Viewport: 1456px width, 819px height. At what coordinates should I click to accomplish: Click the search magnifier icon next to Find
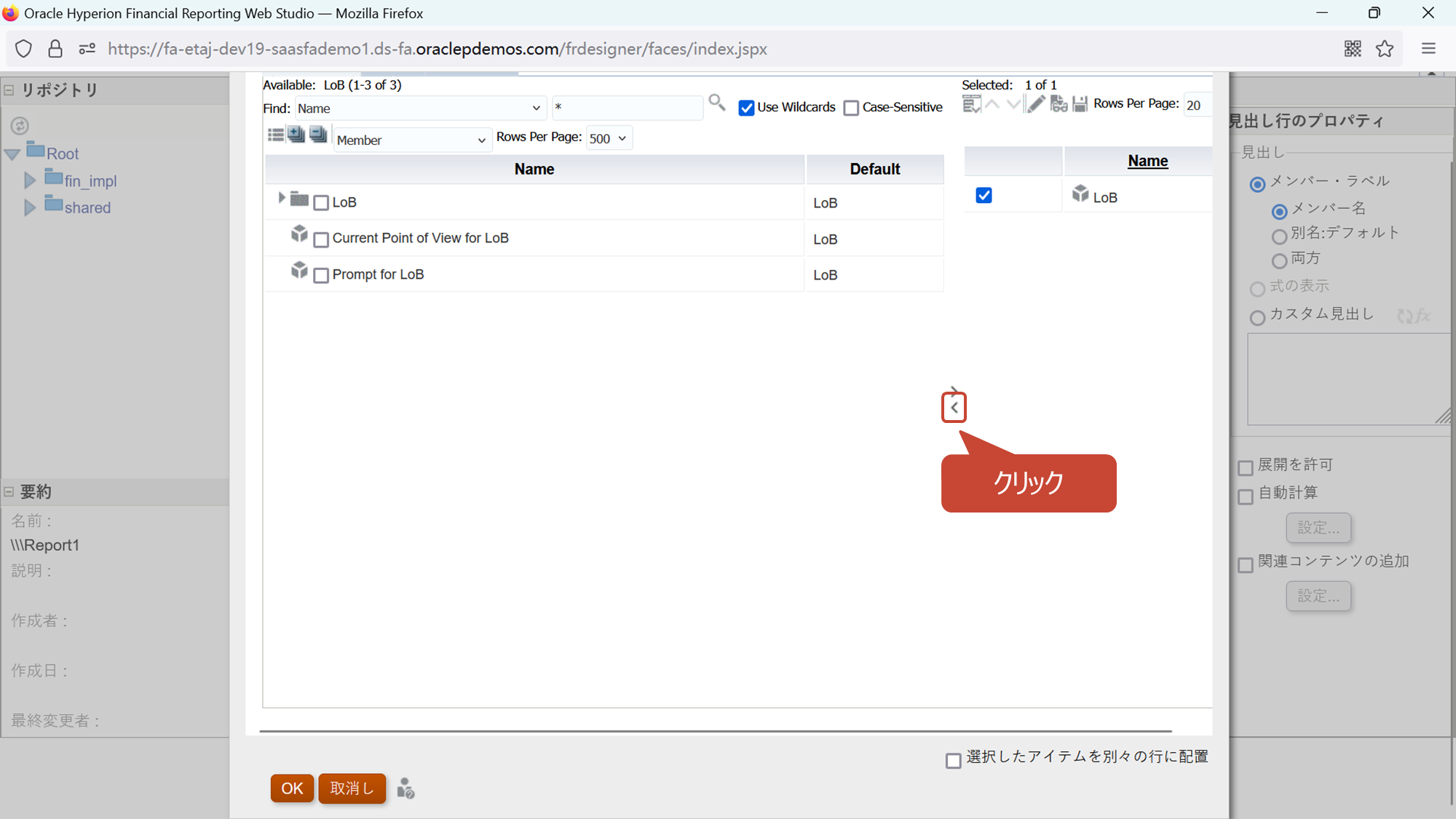[x=717, y=103]
